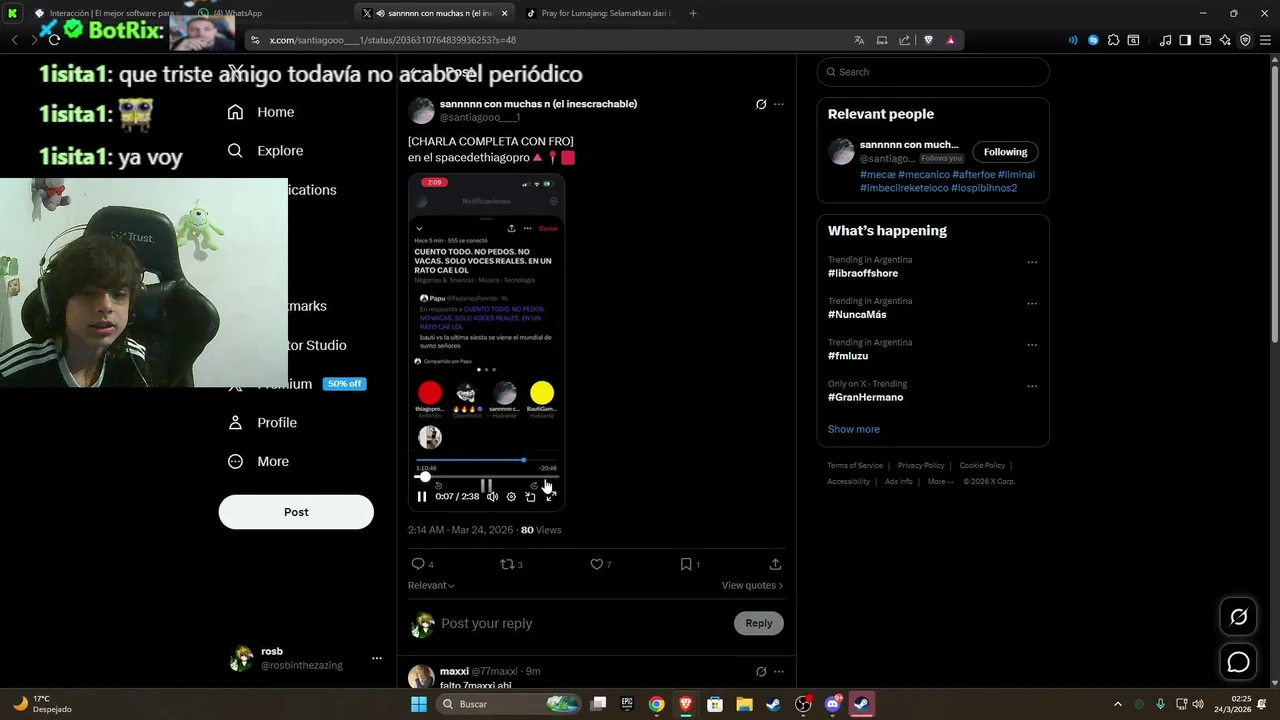The height and width of the screenshot is (720, 1280).
Task: Open the #mecanico hashtag link
Action: 922,174
